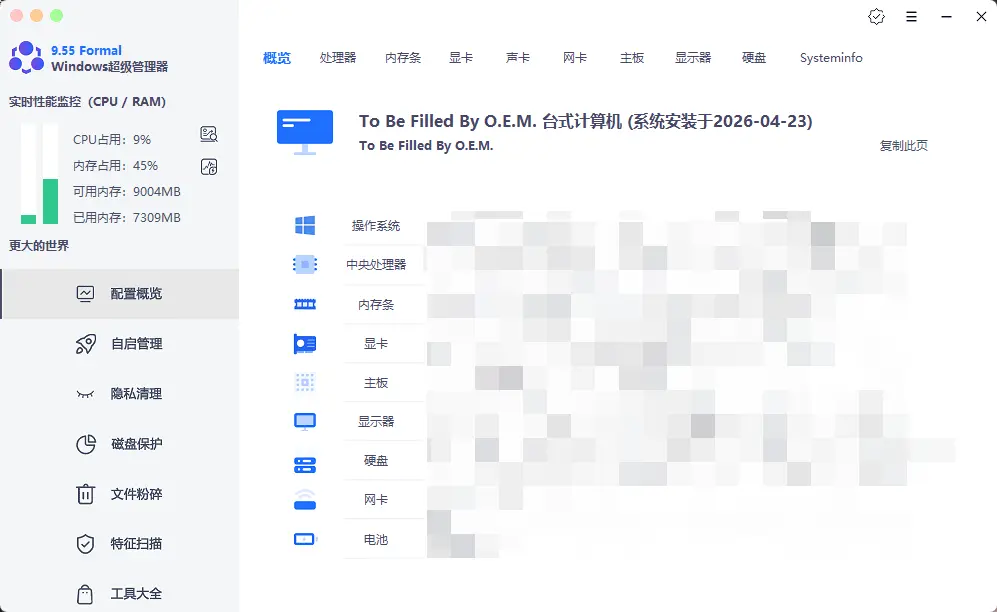Click the motherboard icon for 主板
The image size is (997, 612).
[305, 383]
